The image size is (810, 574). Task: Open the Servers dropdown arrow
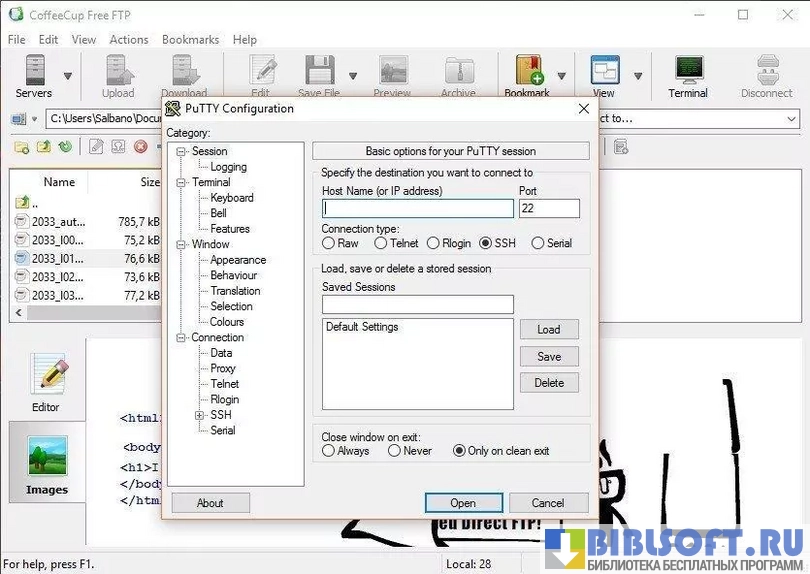[68, 76]
